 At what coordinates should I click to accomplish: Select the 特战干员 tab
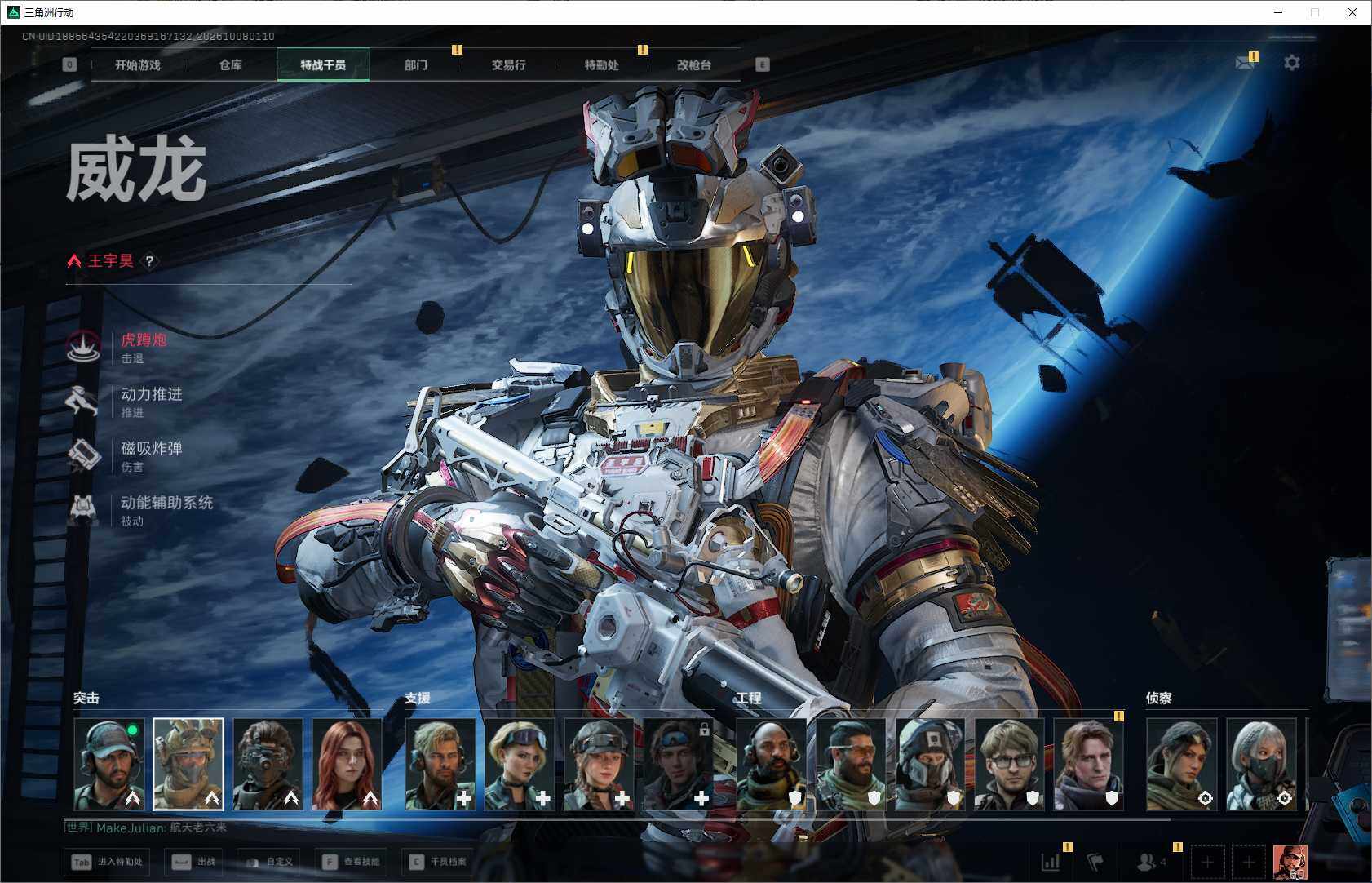(x=323, y=64)
